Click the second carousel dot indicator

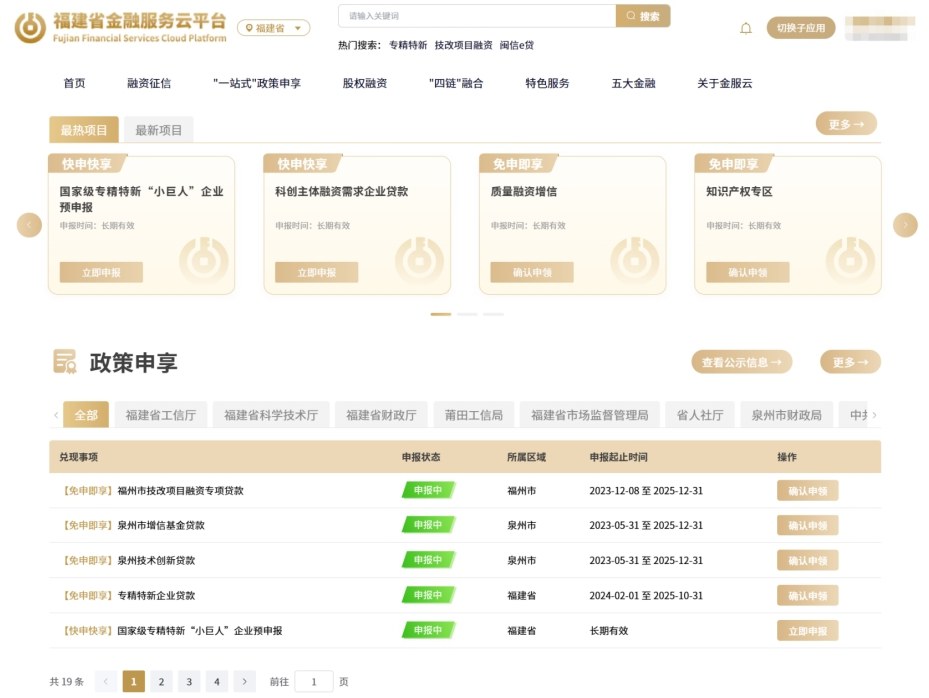click(466, 314)
